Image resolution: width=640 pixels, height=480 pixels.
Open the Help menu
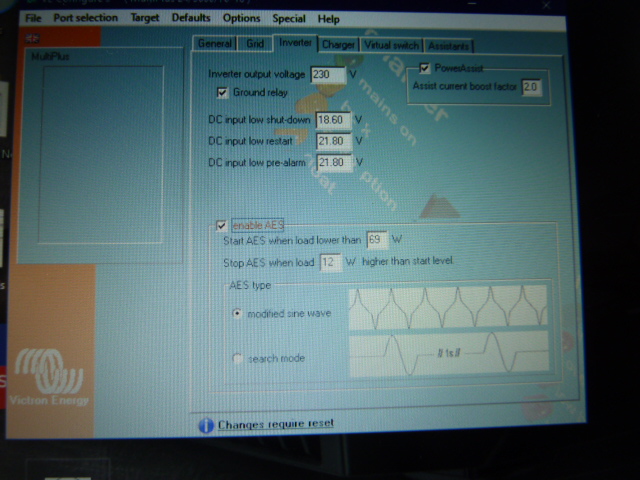tap(328, 19)
